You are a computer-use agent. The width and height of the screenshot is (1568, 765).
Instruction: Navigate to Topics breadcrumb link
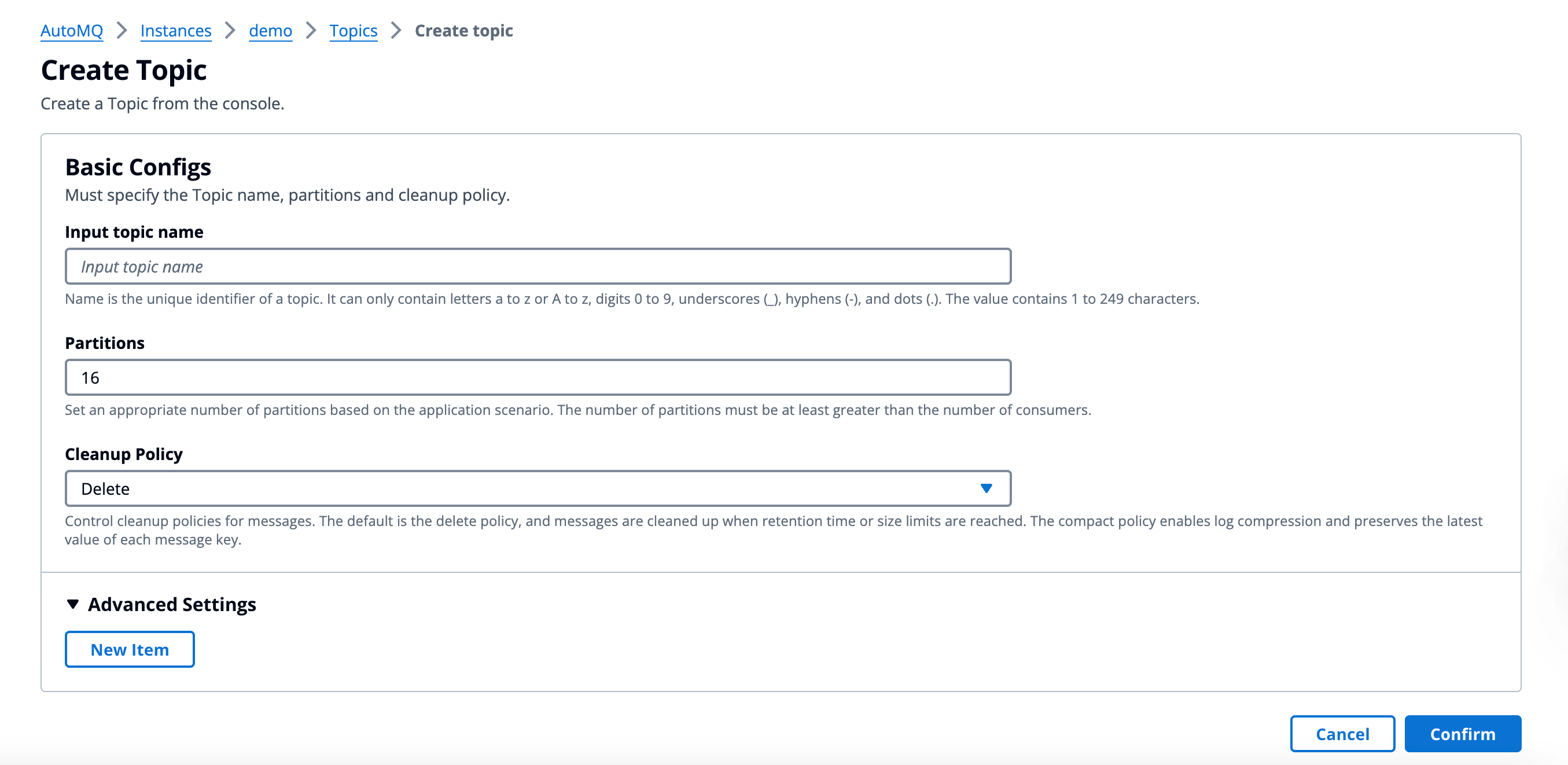point(353,31)
